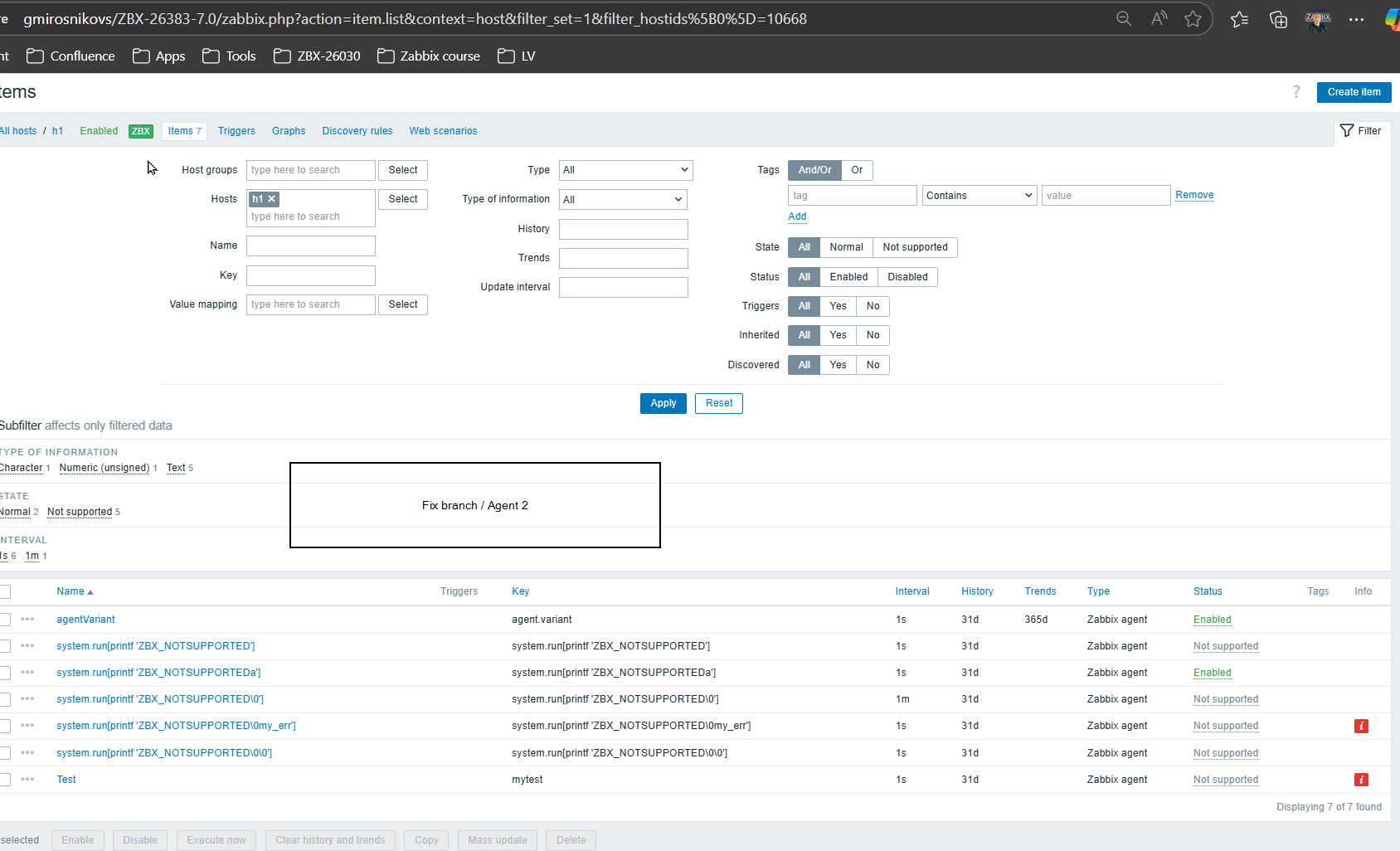This screenshot has height=851, width=1400.
Task: Open the tag operator Contains dropdown
Action: 979,196
